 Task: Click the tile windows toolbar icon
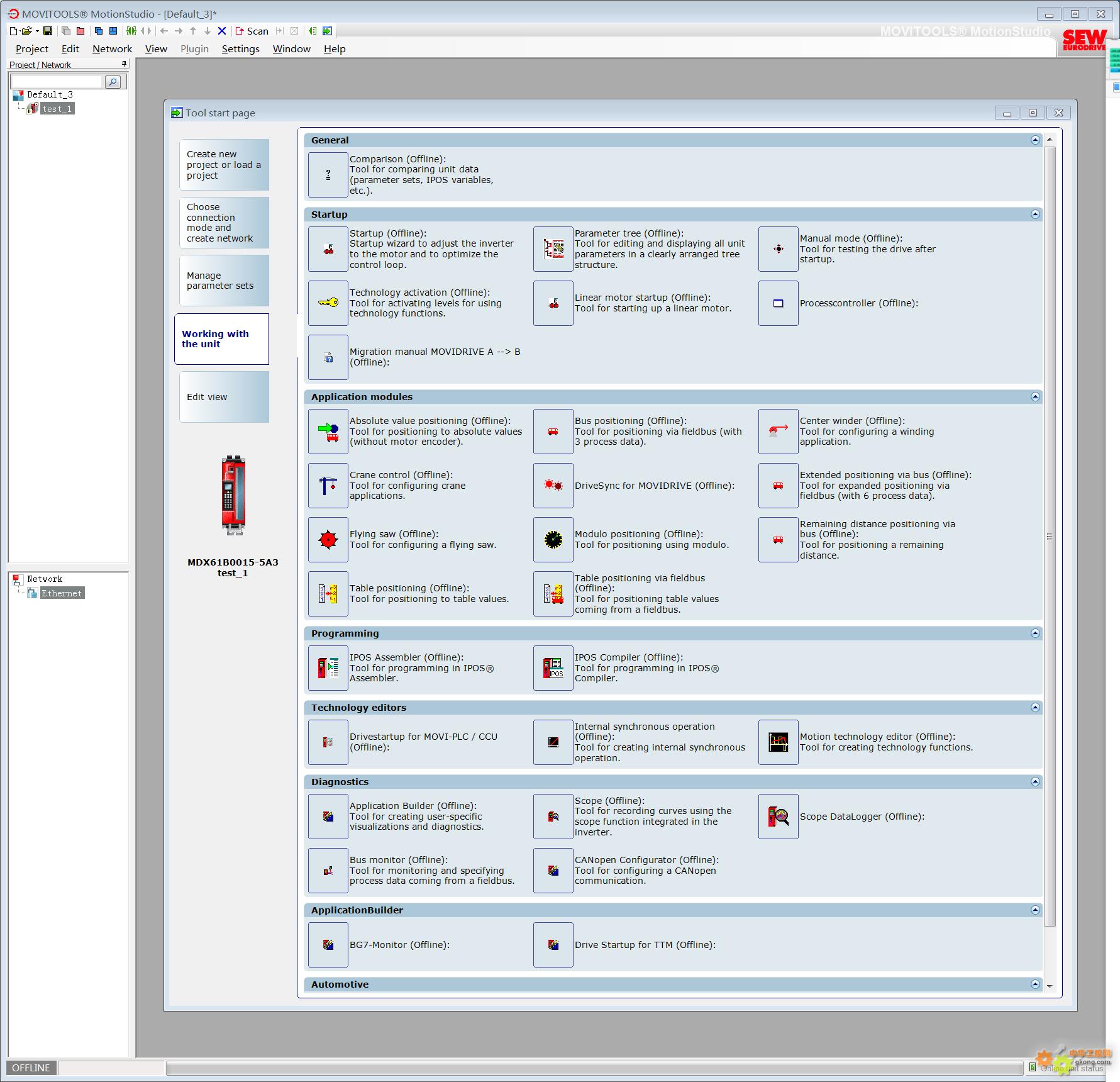click(113, 31)
